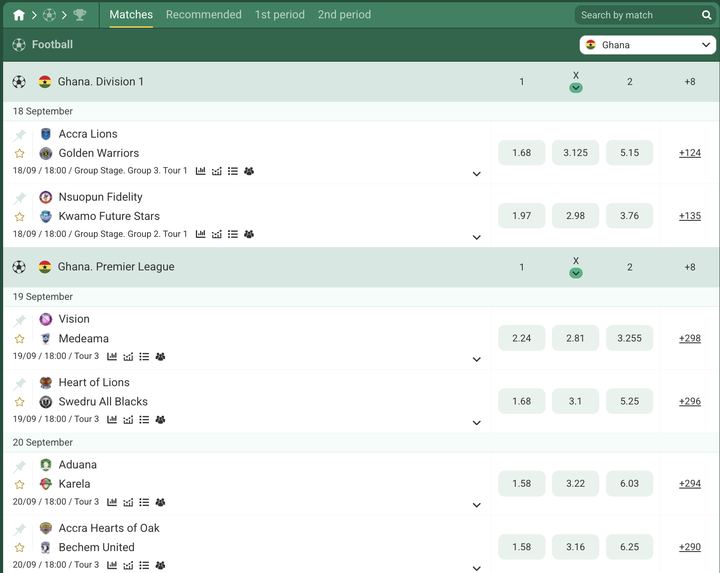This screenshot has height=573, width=720.
Task: Click the Ghana Division 1 football icon
Action: point(19,82)
